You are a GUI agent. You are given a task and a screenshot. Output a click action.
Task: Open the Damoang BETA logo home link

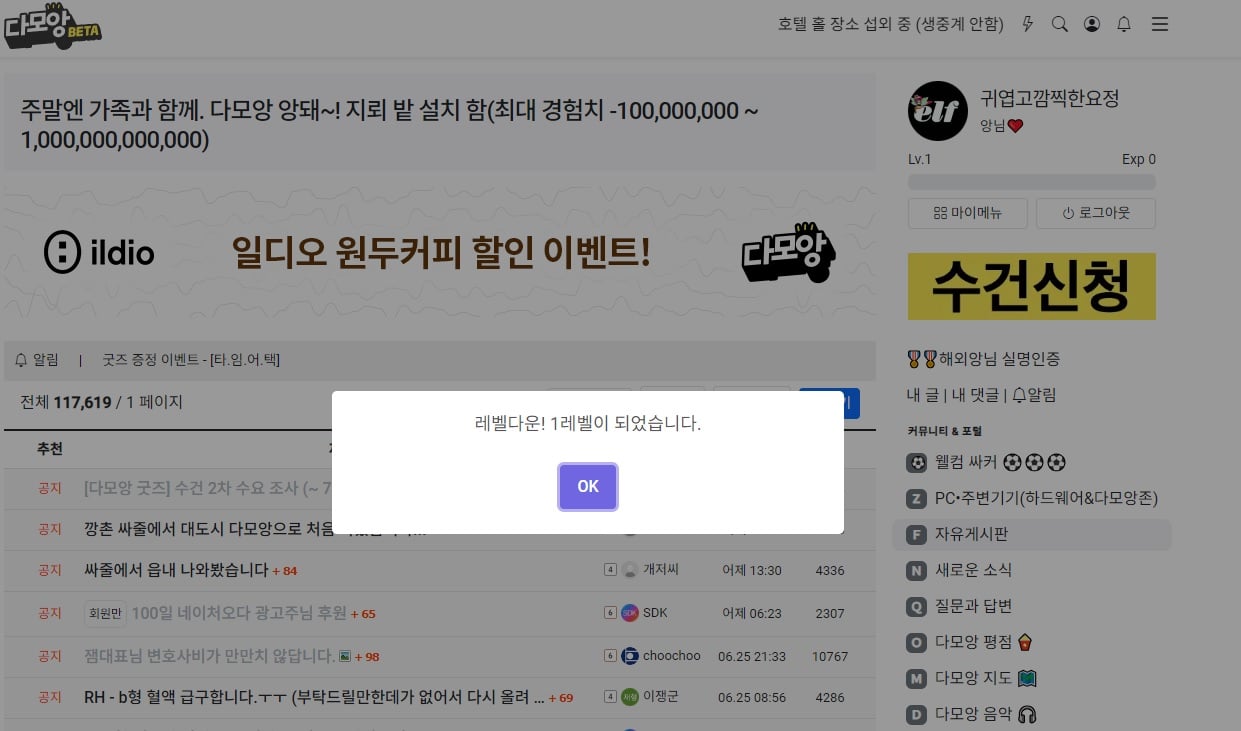(x=52, y=25)
